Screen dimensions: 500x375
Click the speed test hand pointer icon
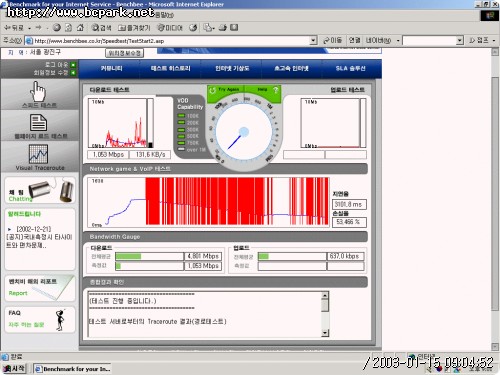[x=38, y=91]
